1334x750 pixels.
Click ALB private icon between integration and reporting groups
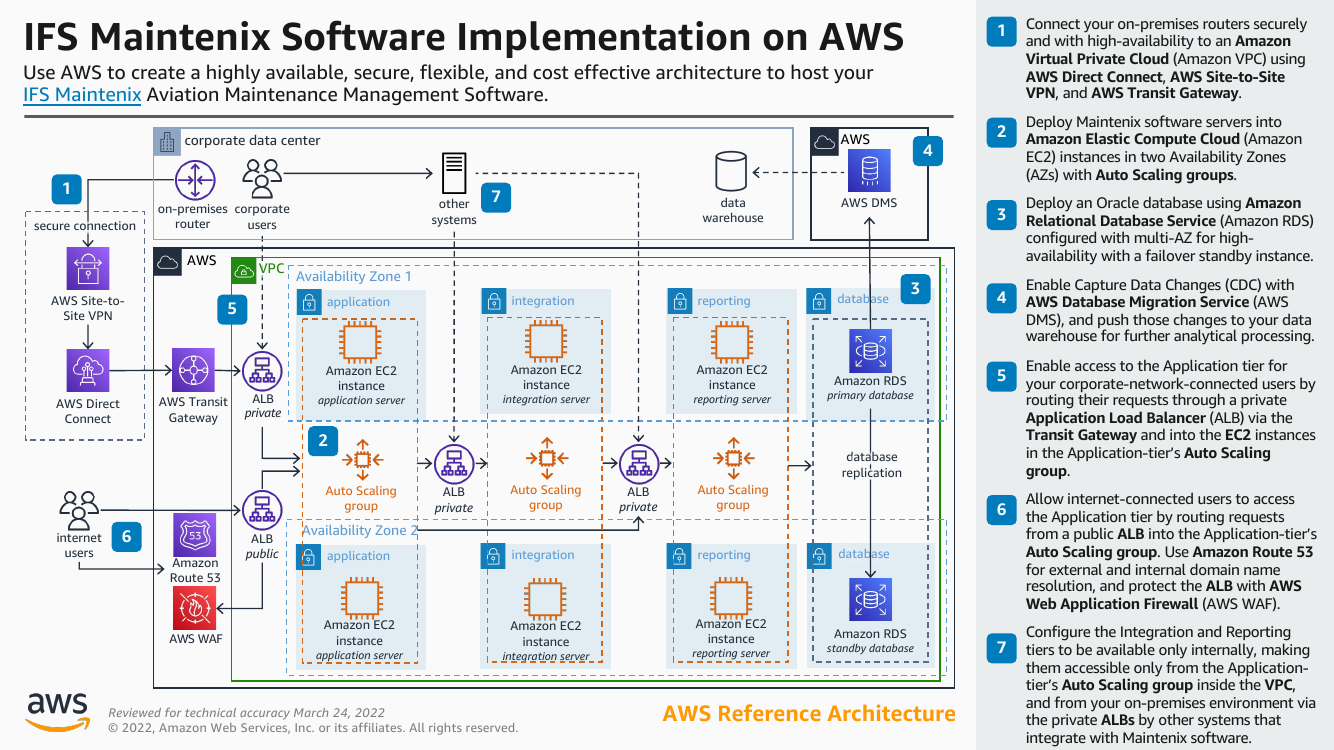(x=639, y=464)
